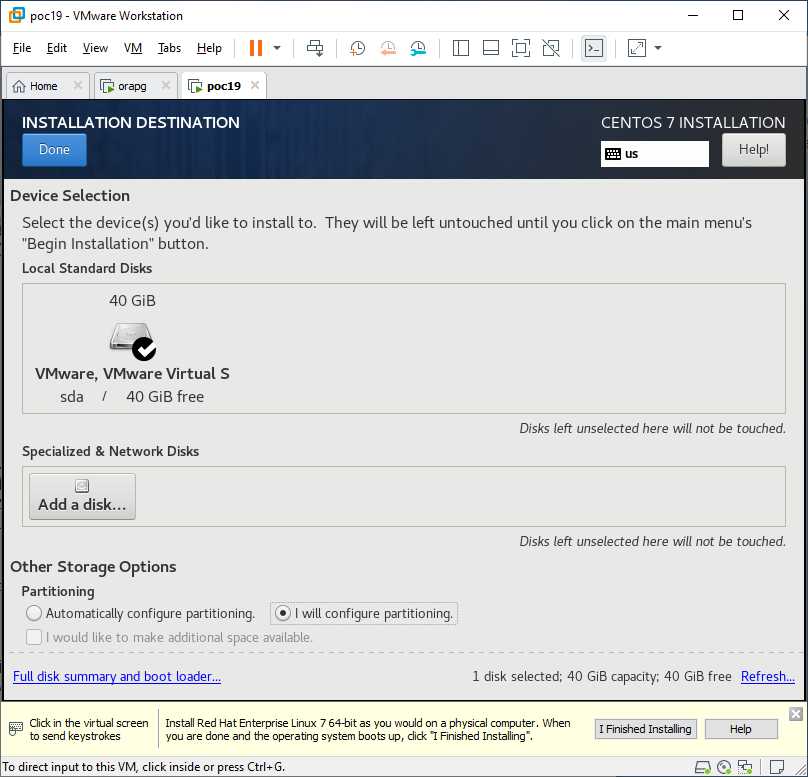This screenshot has width=808, height=777.
Task: Open Full disk summary and boot loader link
Action: pyautogui.click(x=117, y=676)
